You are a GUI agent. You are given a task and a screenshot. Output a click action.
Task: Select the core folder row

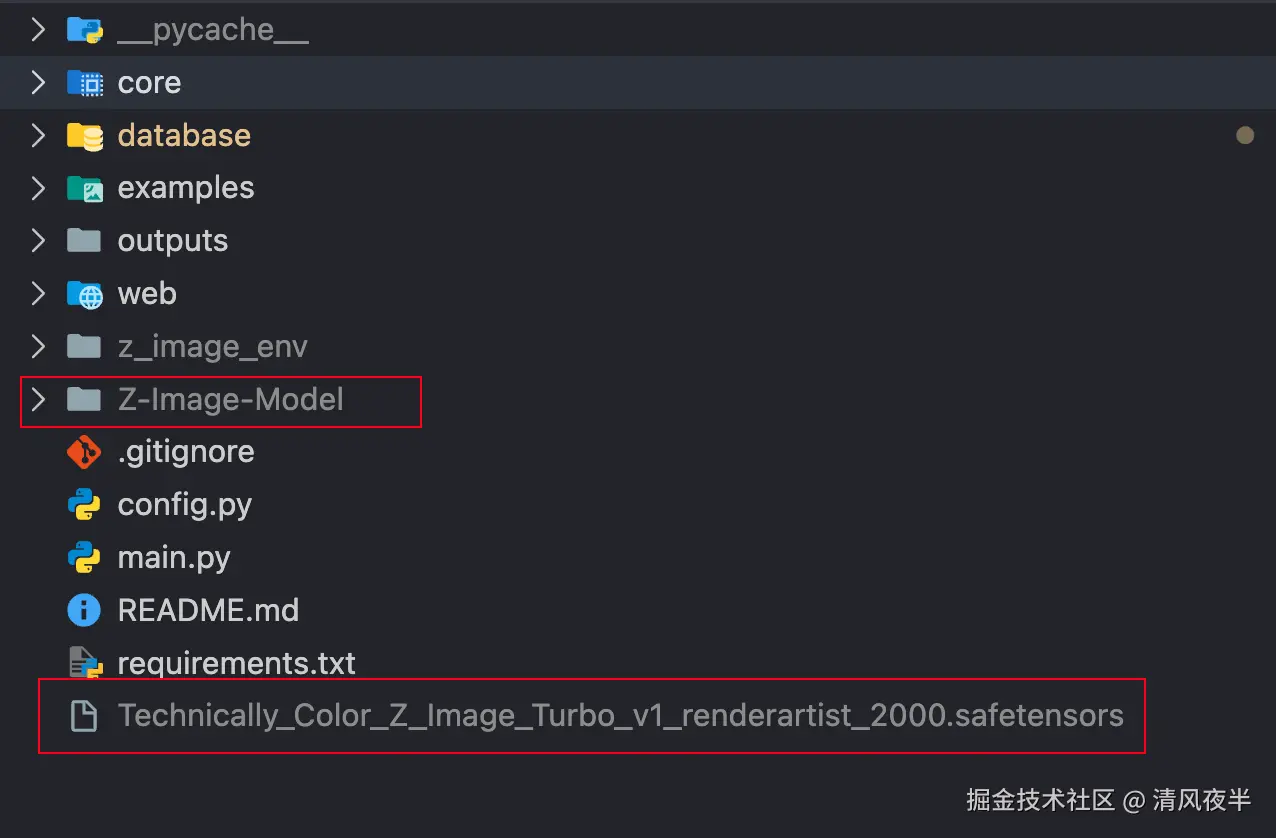click(600, 83)
